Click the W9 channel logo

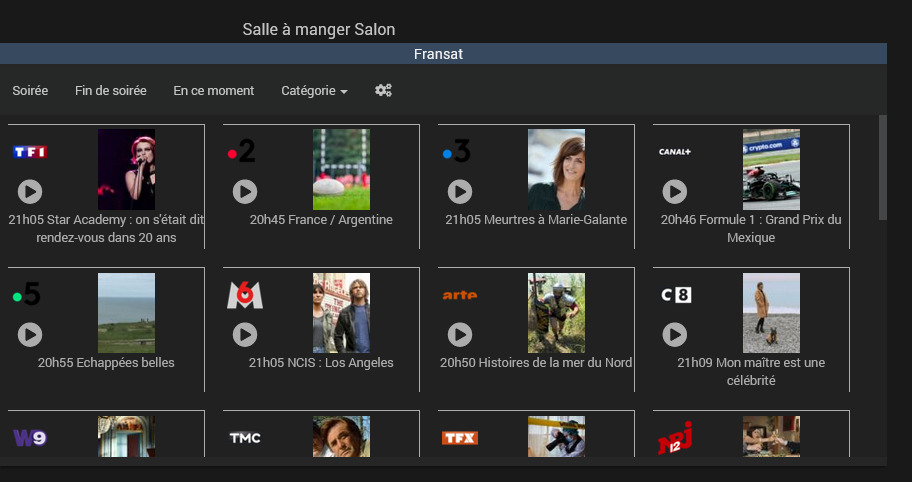coord(30,438)
